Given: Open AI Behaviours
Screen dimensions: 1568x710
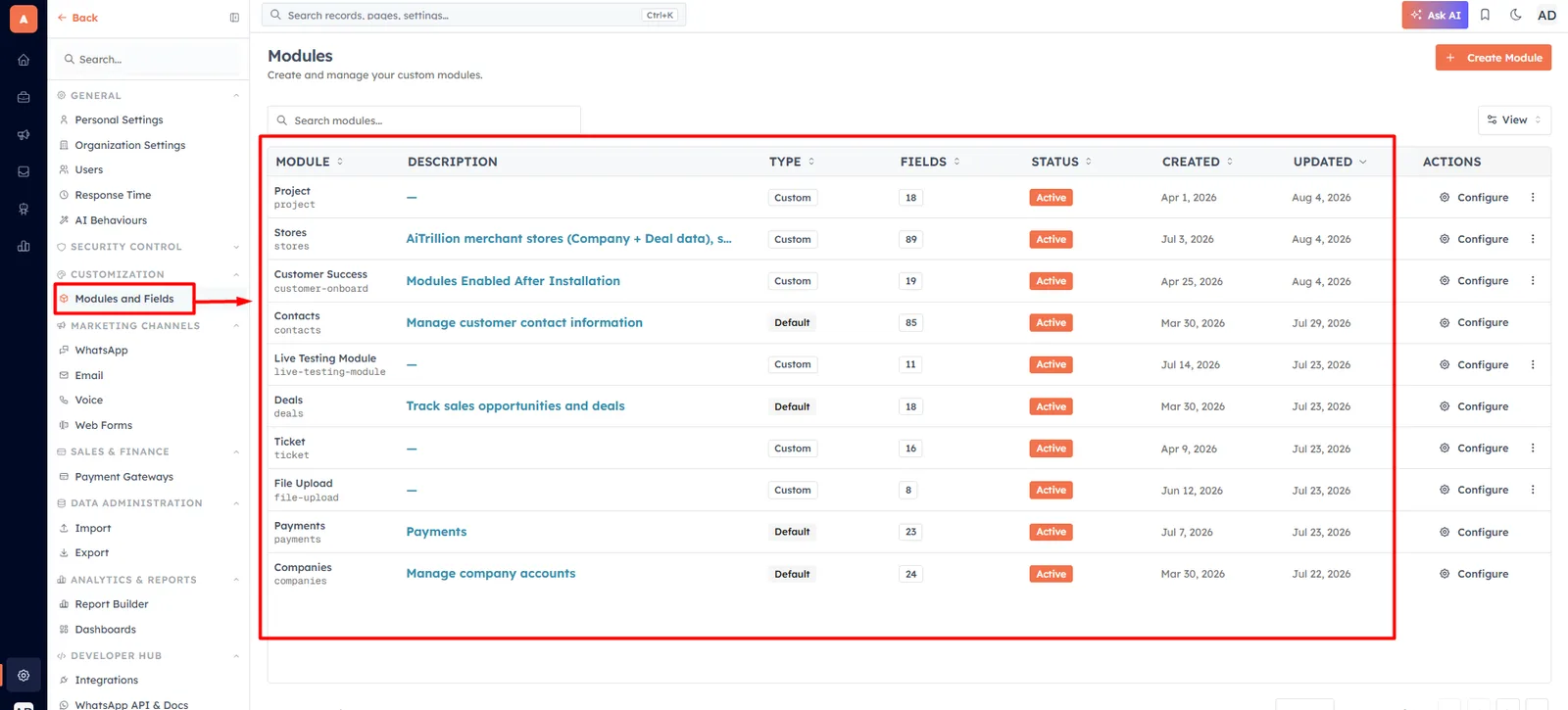Looking at the screenshot, I should point(111,220).
